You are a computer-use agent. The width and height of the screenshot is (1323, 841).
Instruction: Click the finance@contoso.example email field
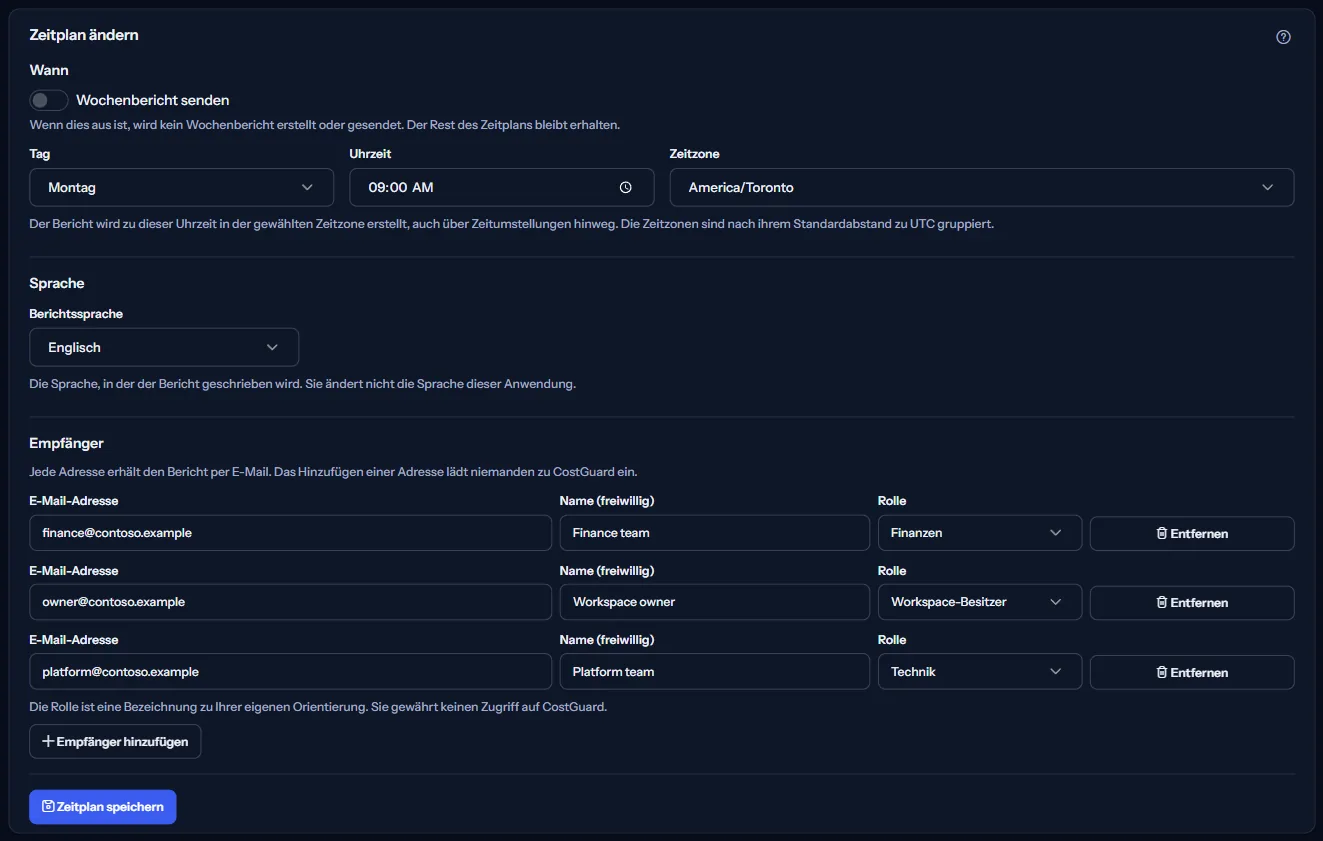pos(291,533)
